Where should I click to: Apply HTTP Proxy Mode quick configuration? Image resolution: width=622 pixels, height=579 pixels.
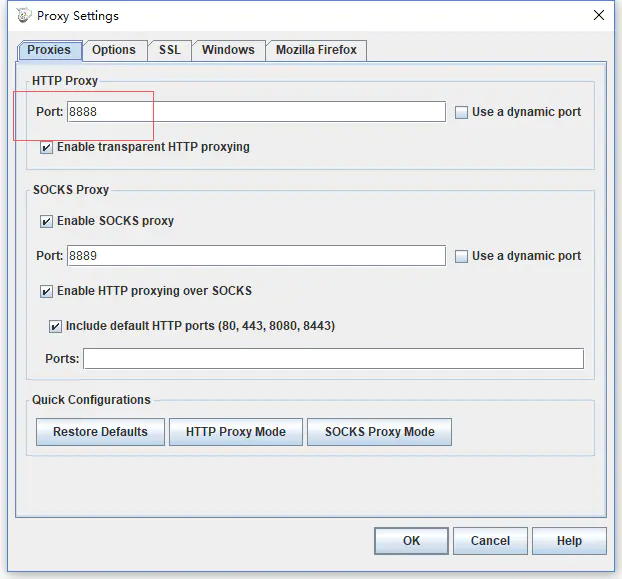pos(236,432)
